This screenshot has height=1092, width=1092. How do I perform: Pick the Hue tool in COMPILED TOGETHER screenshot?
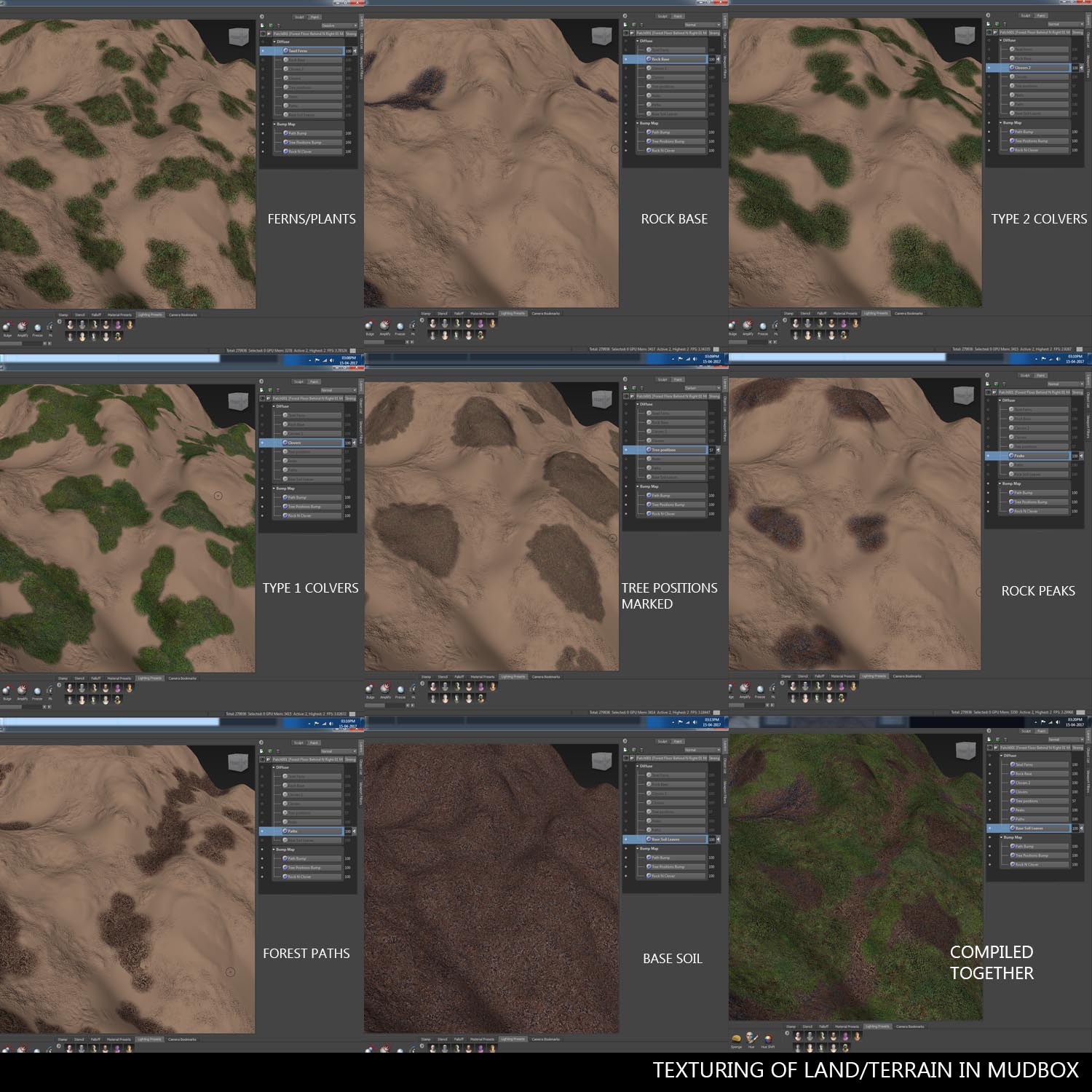pyautogui.click(x=751, y=1038)
